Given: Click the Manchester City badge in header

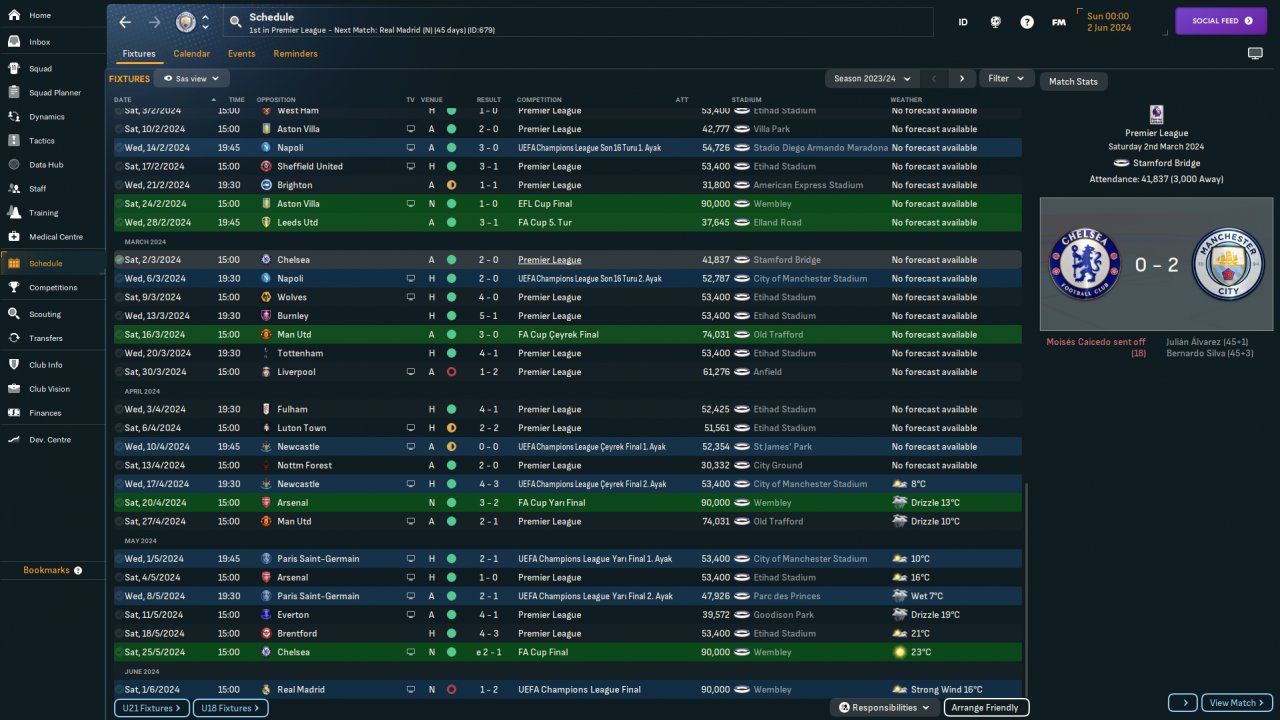Looking at the screenshot, I should tap(186, 22).
